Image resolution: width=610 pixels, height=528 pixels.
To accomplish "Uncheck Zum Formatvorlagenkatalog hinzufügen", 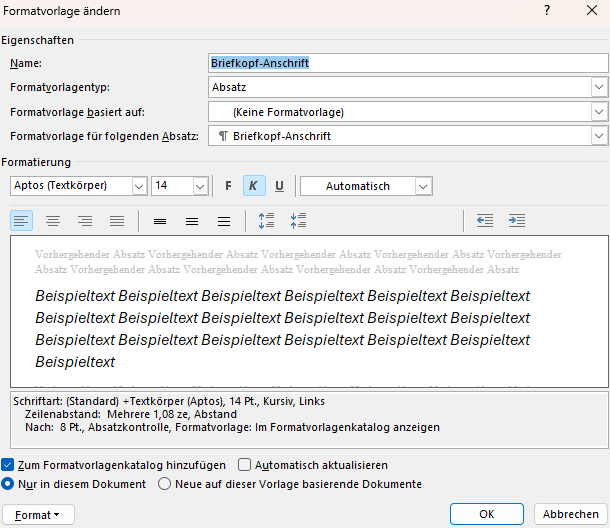I will click(x=8, y=465).
